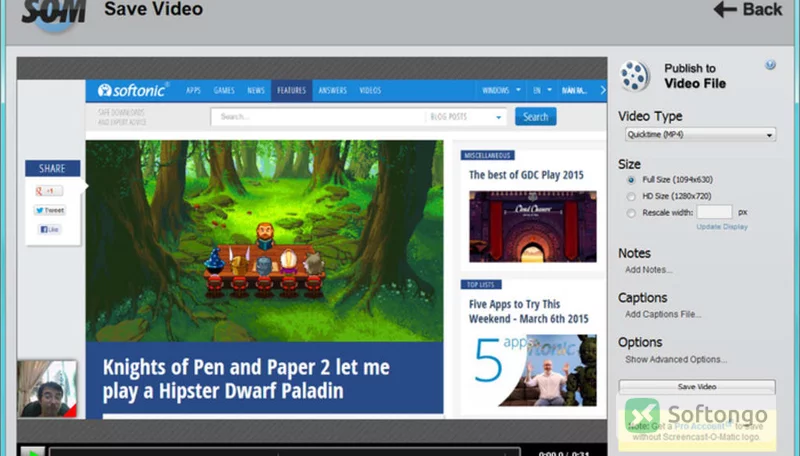Screen dimensions: 800x456
Task: Click the blue Search button
Action: pyautogui.click(x=535, y=117)
